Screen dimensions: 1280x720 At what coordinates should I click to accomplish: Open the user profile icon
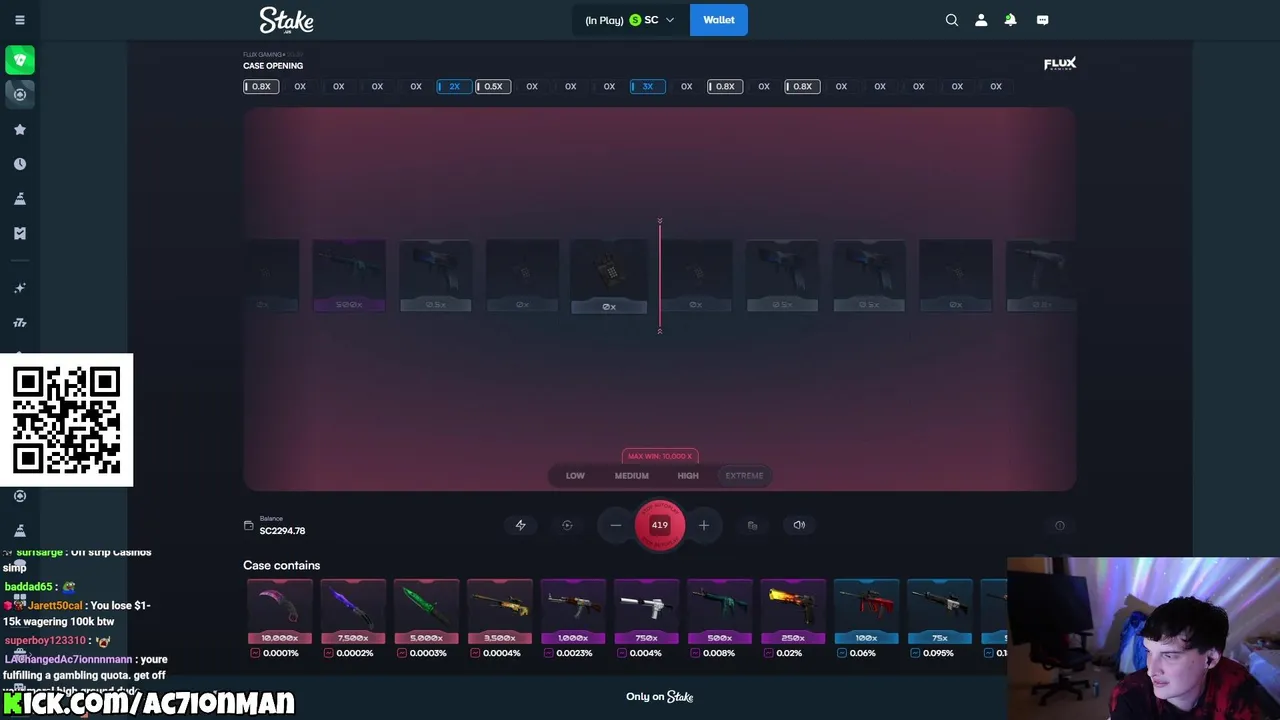(x=981, y=20)
